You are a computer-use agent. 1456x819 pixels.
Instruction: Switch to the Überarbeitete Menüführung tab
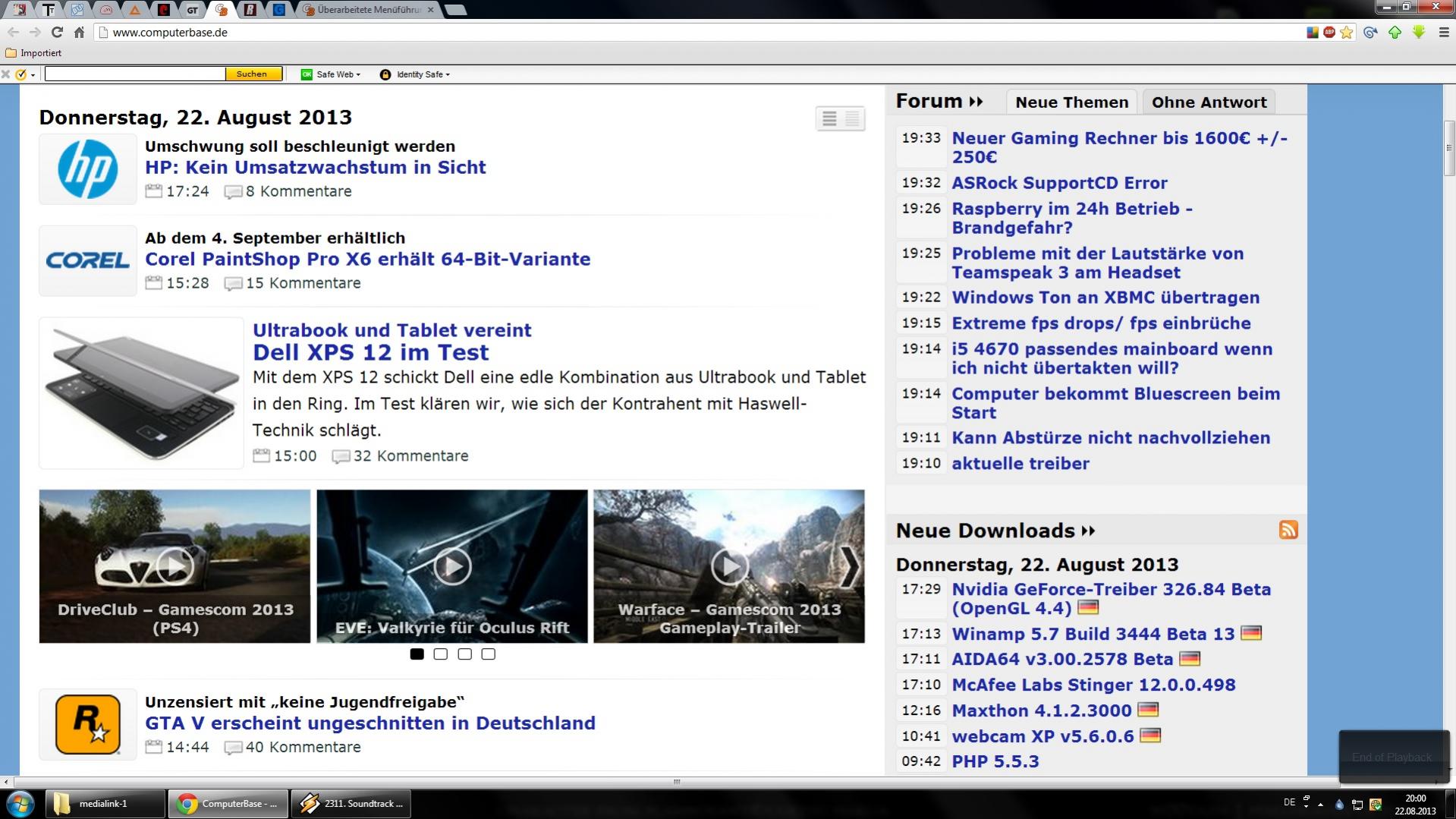click(x=369, y=10)
